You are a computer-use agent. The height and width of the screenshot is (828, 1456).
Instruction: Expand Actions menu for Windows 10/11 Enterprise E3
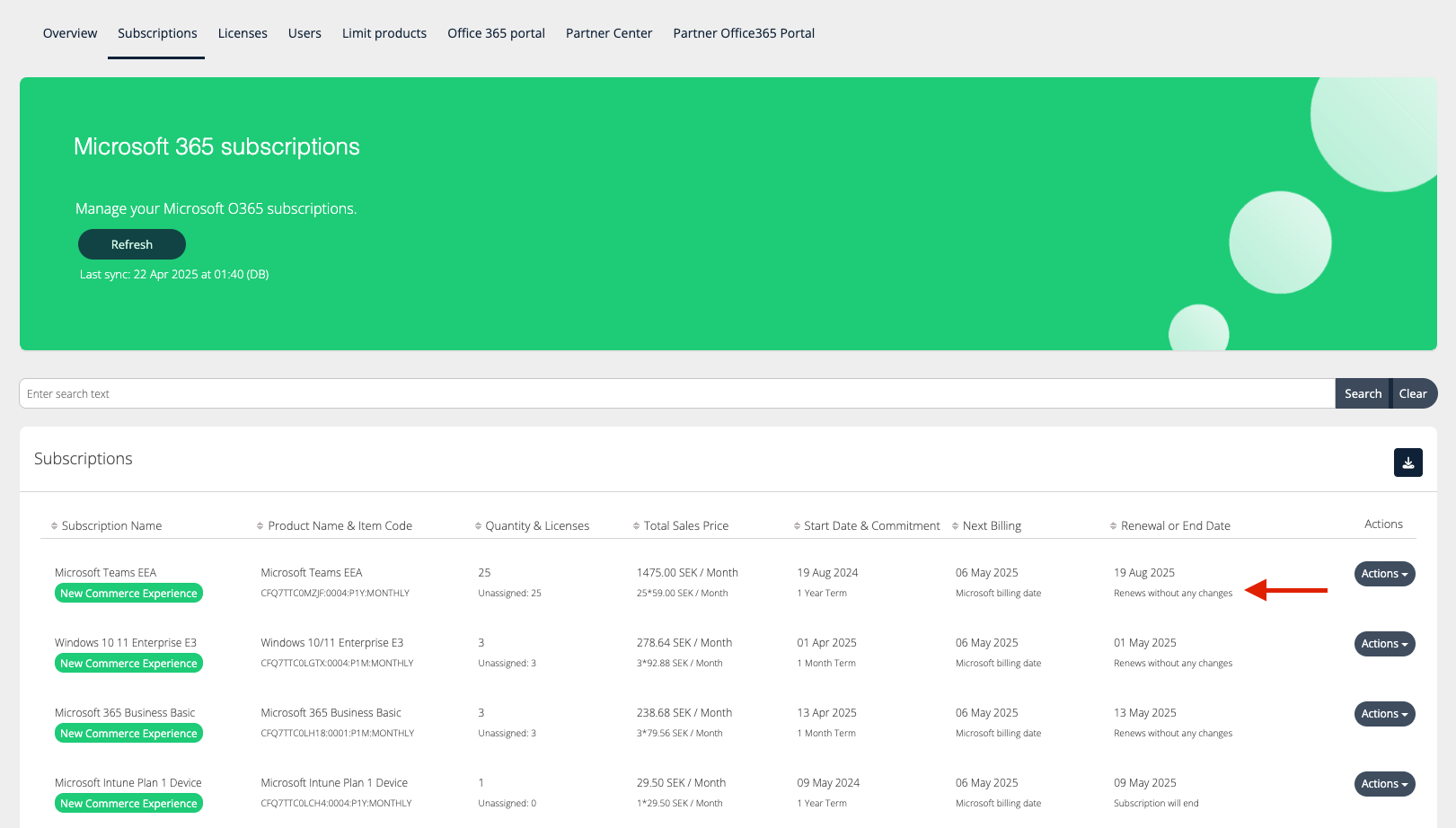tap(1384, 644)
